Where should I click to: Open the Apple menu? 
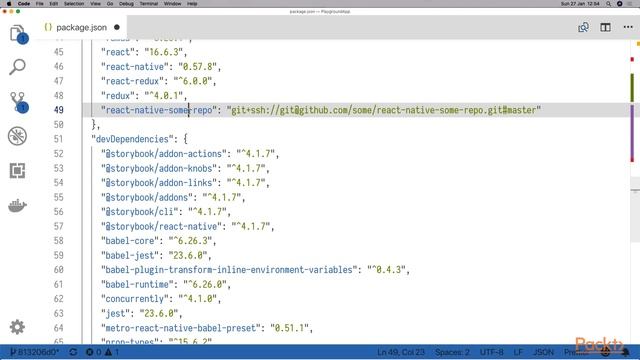pyautogui.click(x=8, y=4)
